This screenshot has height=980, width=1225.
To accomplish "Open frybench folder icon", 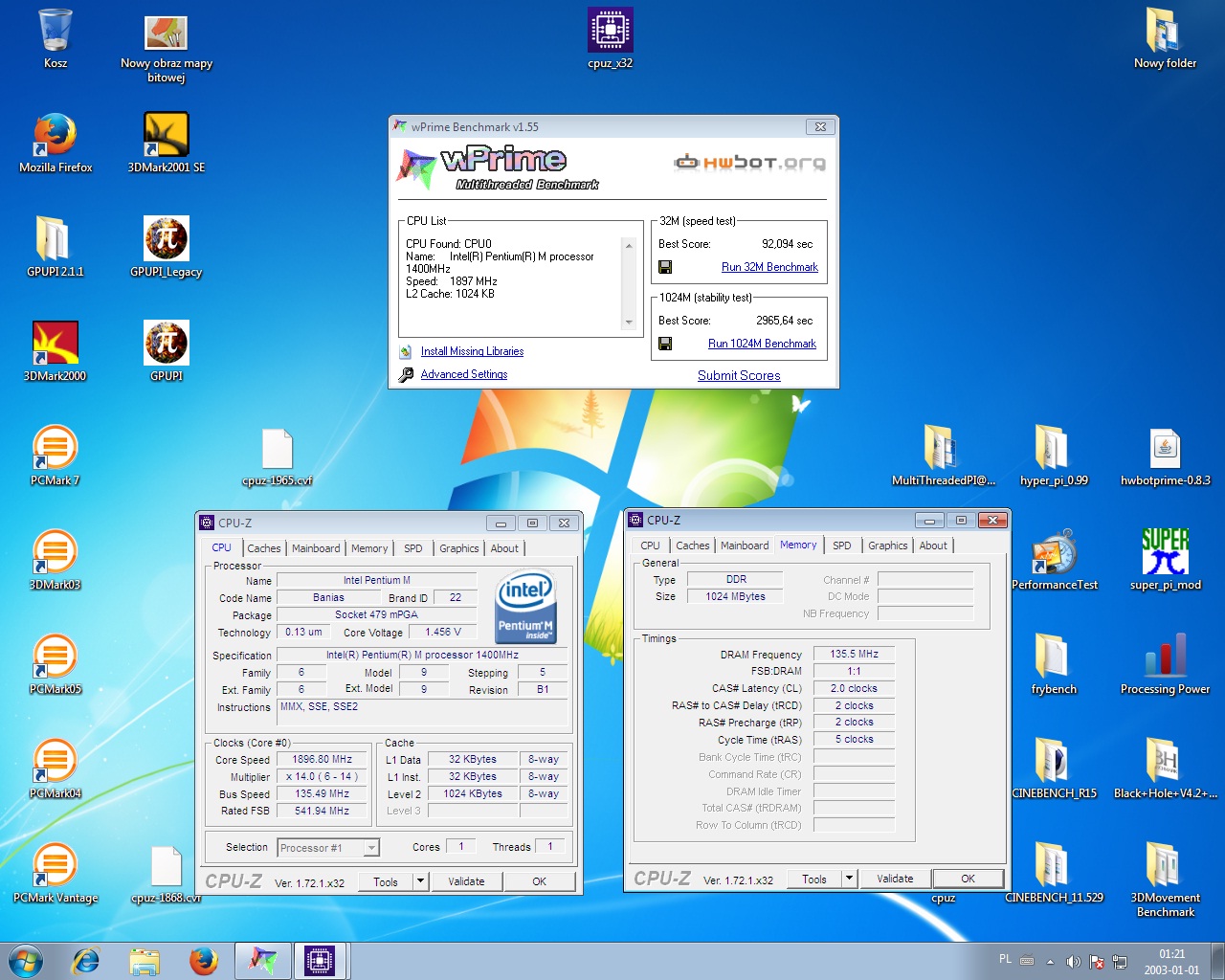I will coord(1054,665).
